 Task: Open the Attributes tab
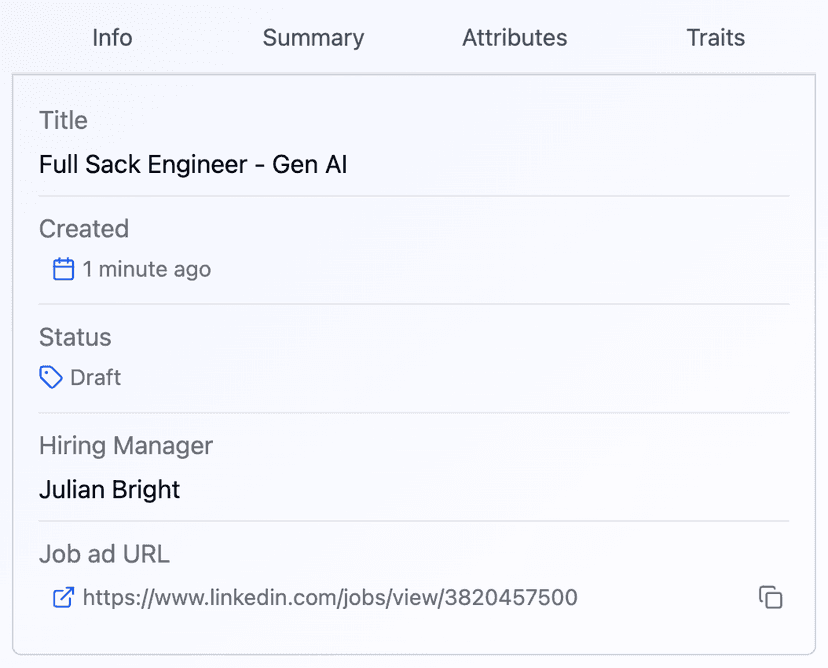[x=514, y=38]
